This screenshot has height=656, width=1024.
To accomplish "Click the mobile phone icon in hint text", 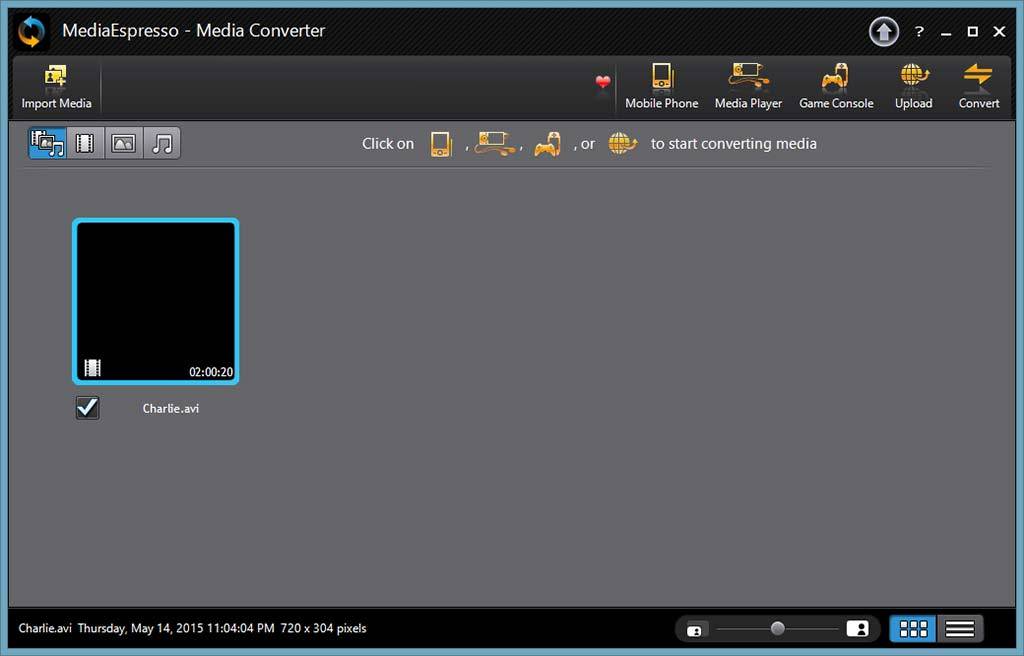I will 441,144.
